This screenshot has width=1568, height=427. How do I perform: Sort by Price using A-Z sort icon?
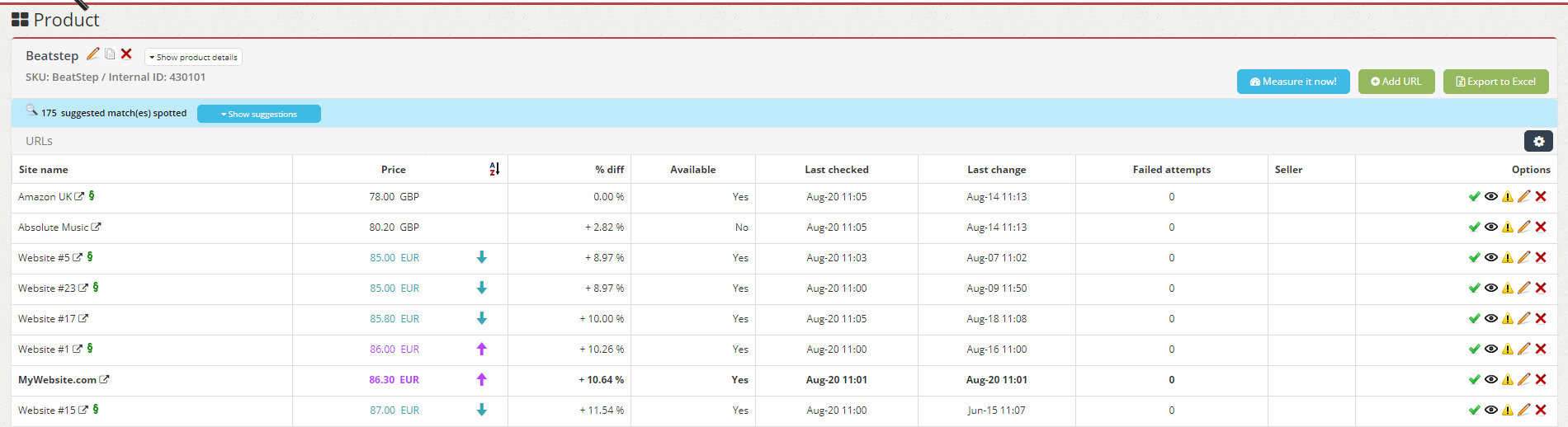[494, 169]
